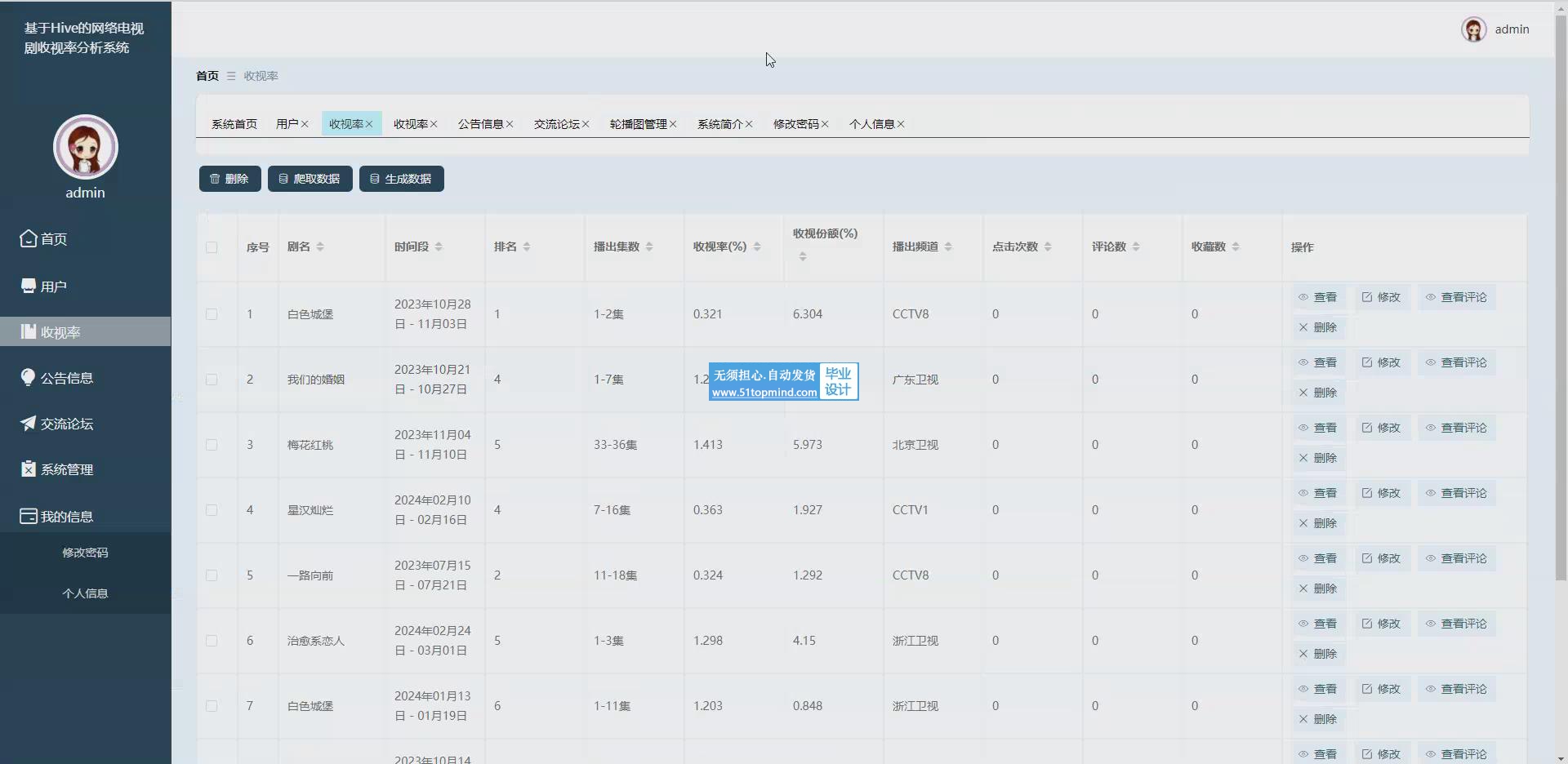1568x764 pixels.
Task: Sort table by 排名 column
Action: click(527, 247)
